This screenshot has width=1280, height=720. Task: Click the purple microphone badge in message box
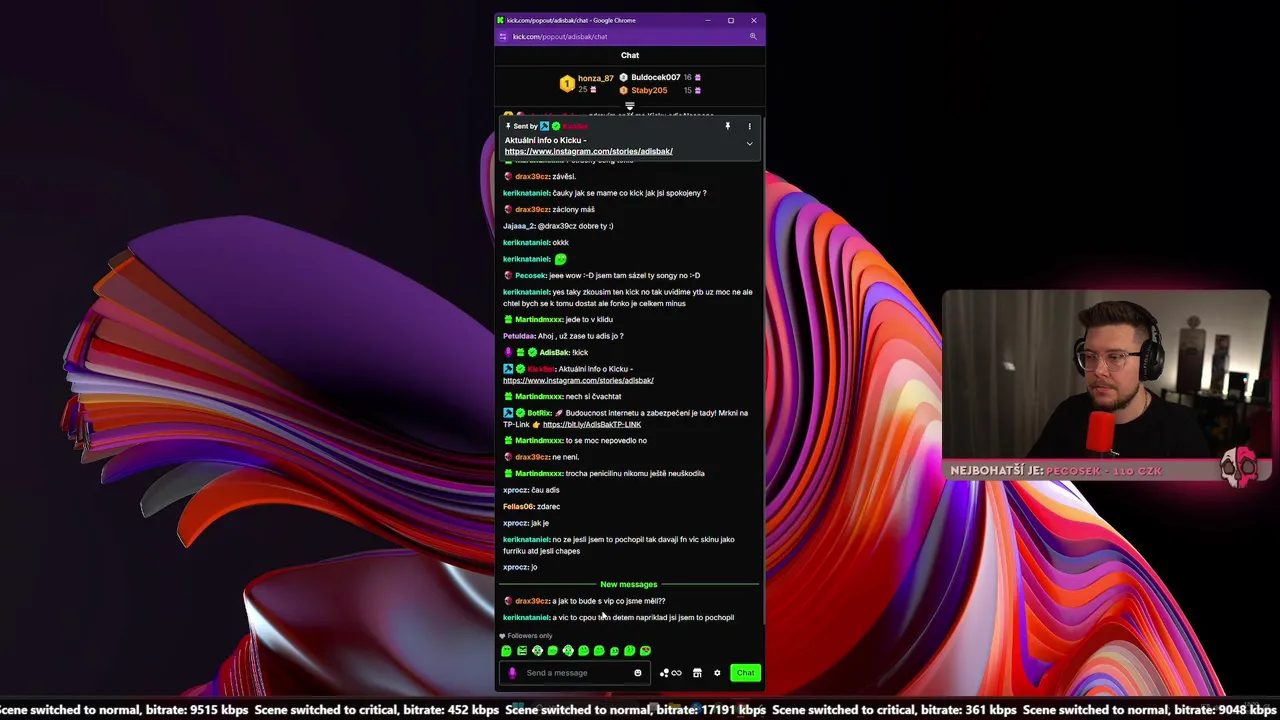[512, 673]
